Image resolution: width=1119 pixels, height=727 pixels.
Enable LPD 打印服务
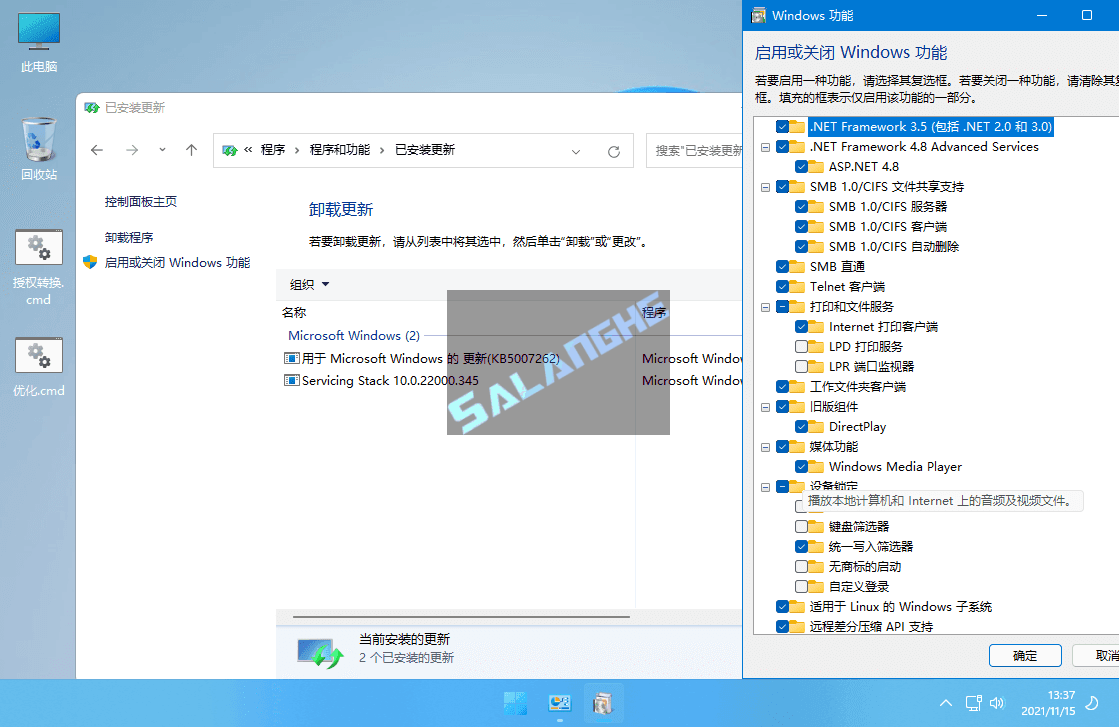click(801, 347)
